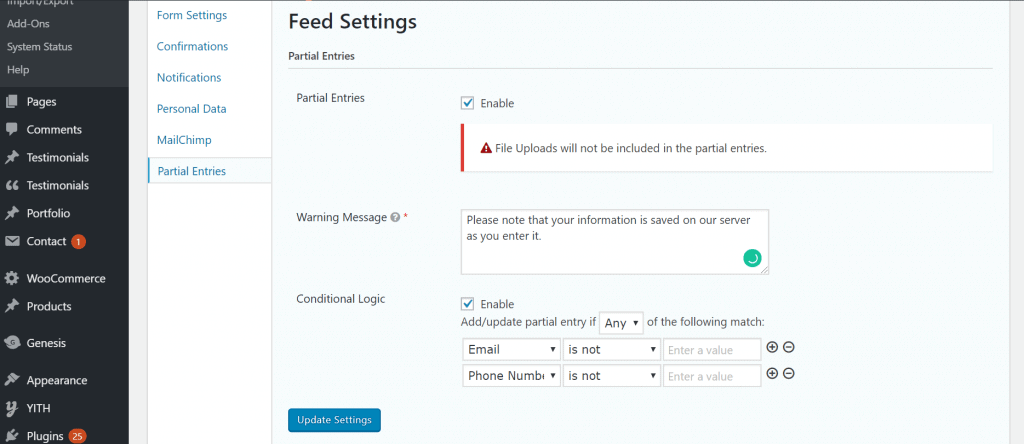The height and width of the screenshot is (444, 1024).
Task: Open the Notifications tab
Action: [189, 78]
